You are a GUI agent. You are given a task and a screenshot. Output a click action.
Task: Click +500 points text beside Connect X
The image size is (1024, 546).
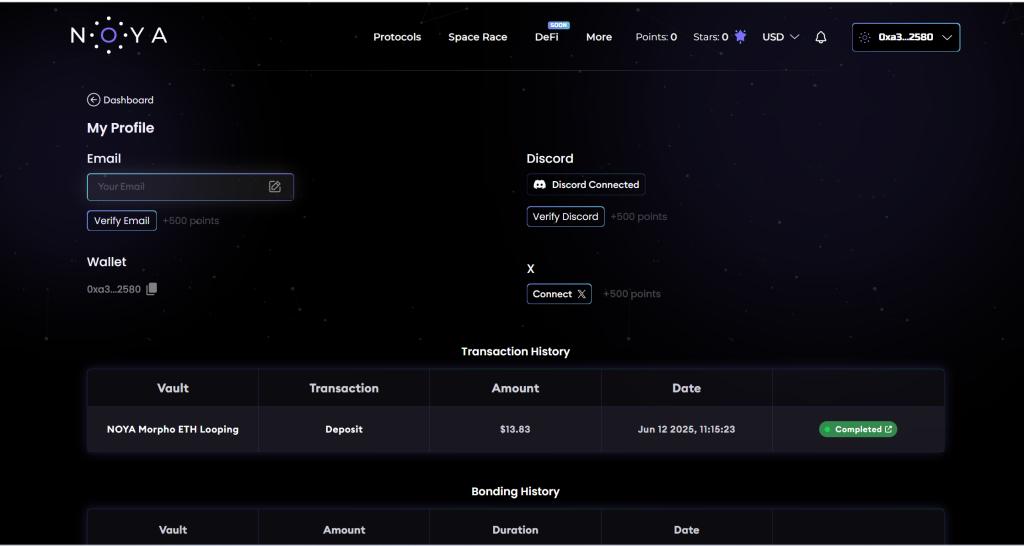(x=632, y=295)
